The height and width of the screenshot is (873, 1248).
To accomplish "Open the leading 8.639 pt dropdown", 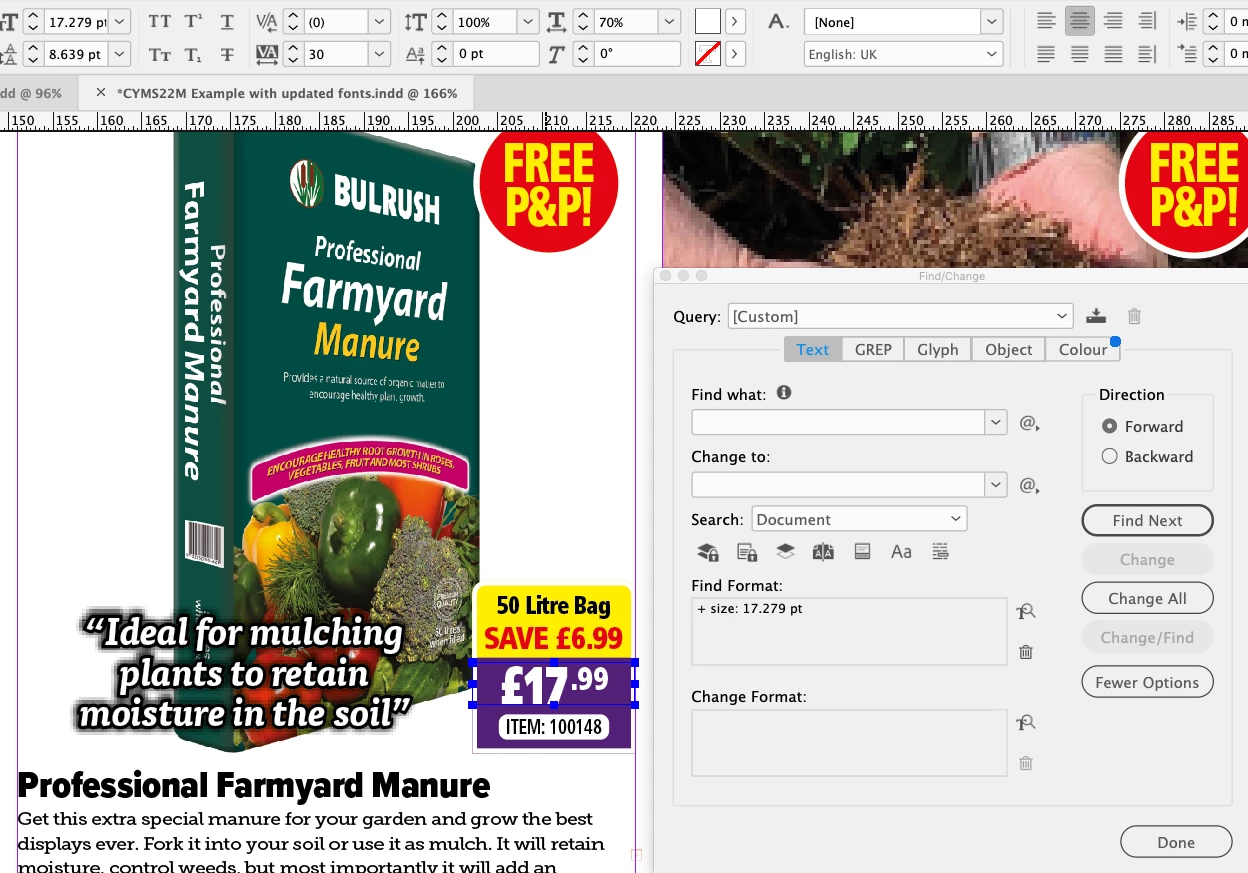I will click(119, 55).
